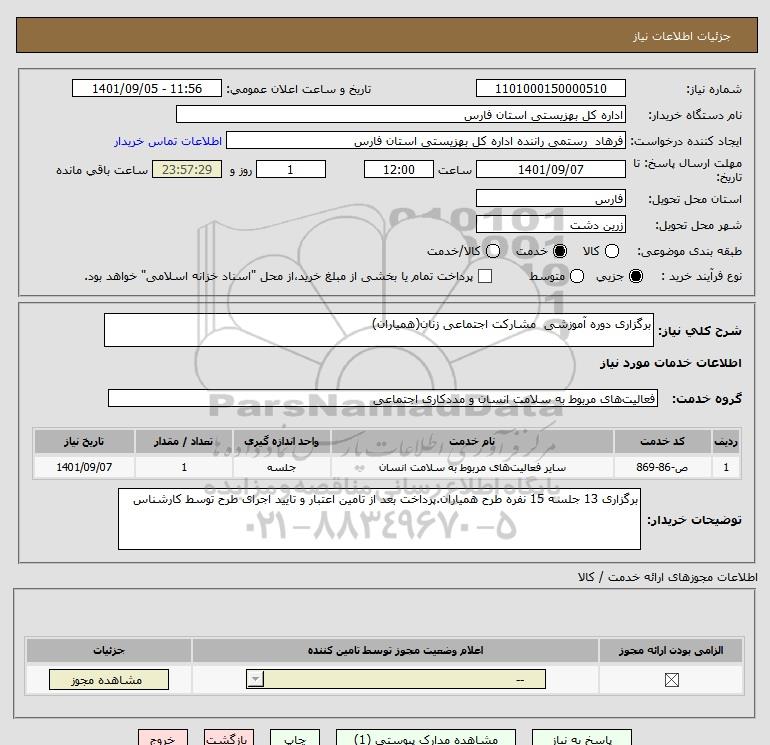Click الزامی بودن ارائه مجوز header

pos(671,650)
